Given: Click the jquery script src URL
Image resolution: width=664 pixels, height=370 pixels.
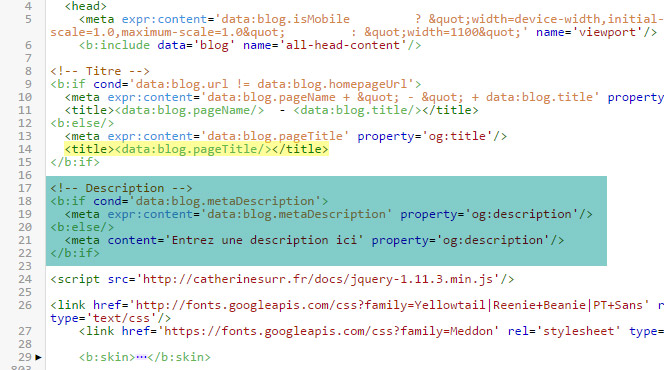Looking at the screenshot, I should (x=318, y=279).
